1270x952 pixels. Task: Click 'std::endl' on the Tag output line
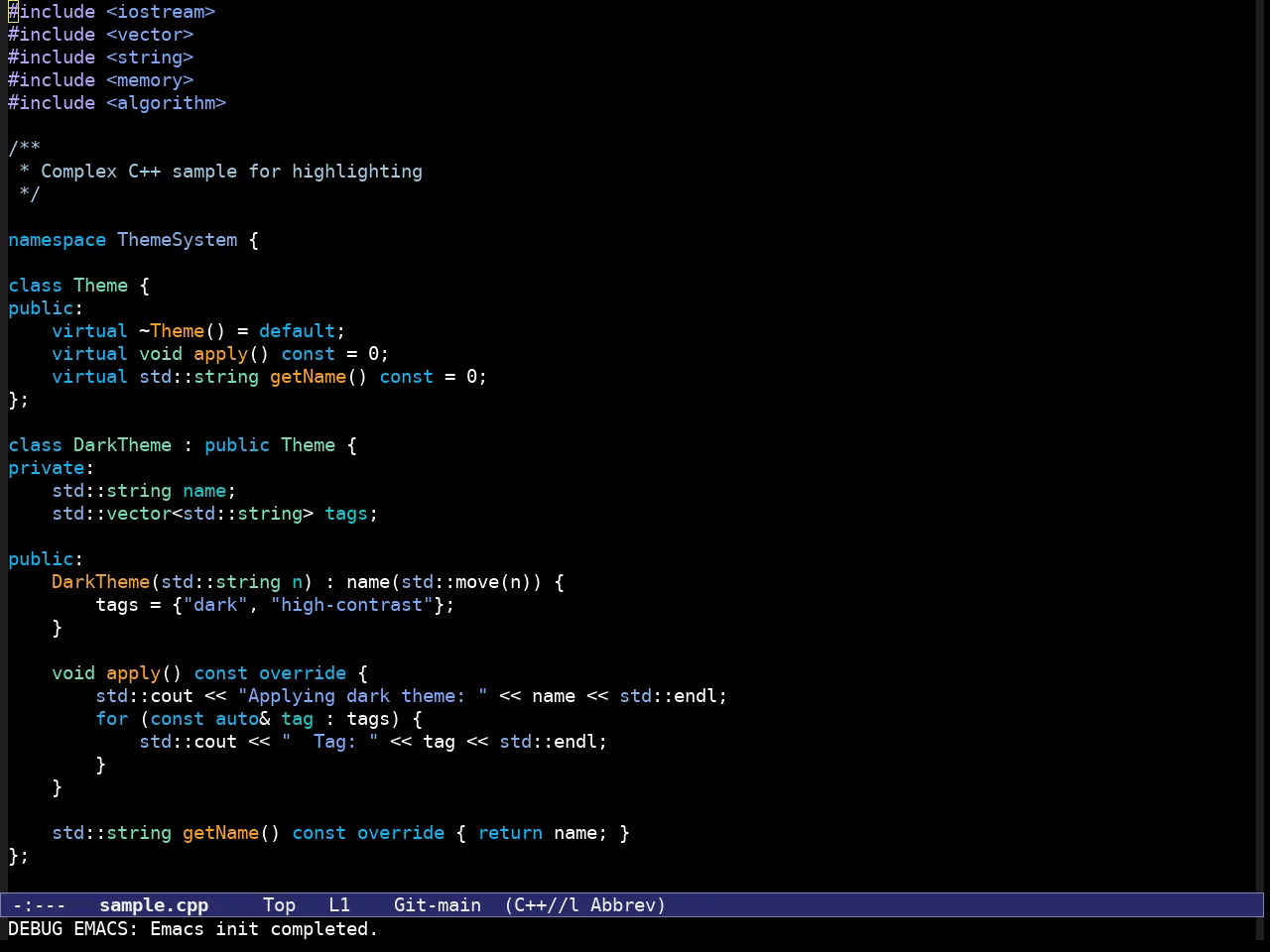coord(549,742)
